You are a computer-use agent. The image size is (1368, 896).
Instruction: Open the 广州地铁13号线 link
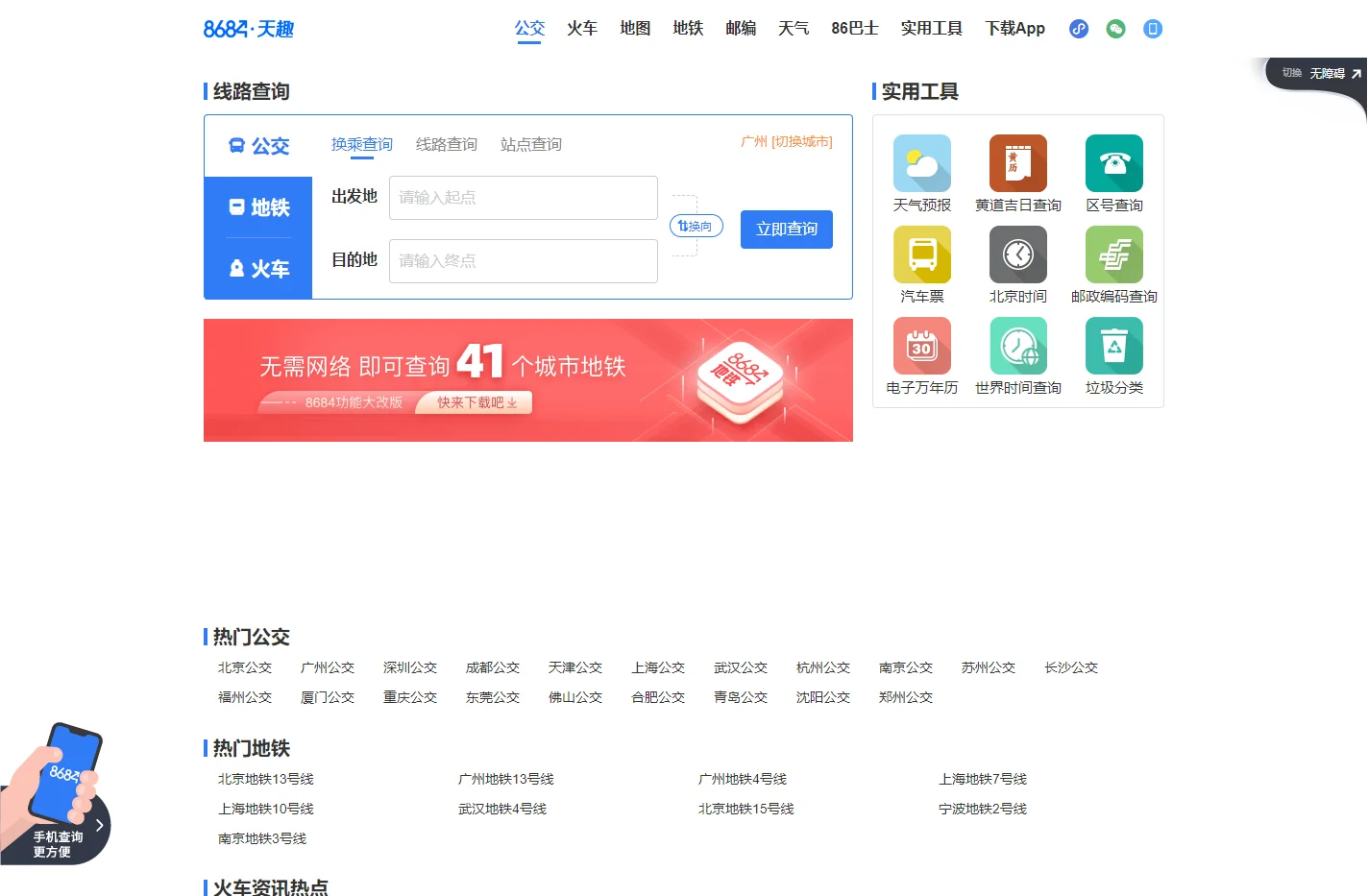coord(506,779)
